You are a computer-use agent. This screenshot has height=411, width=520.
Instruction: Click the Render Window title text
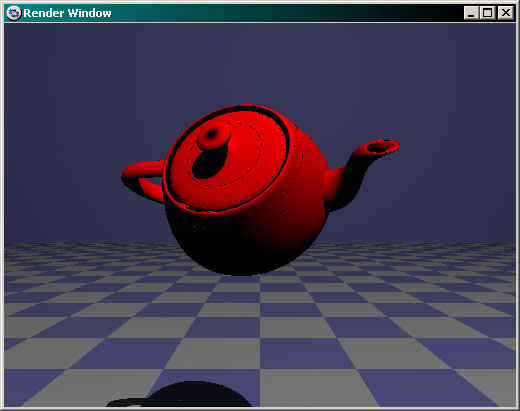67,13
